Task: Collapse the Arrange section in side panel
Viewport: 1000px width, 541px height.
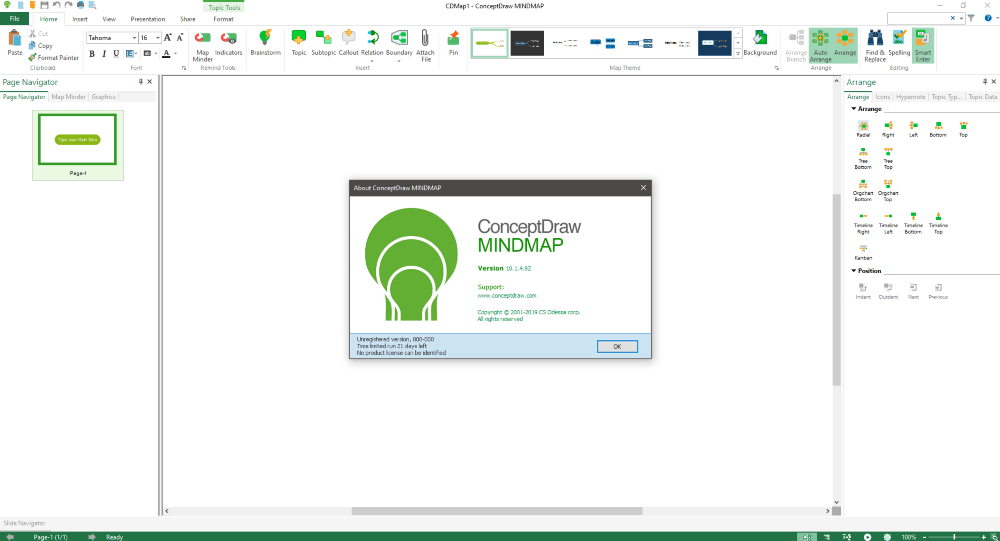Action: 854,108
